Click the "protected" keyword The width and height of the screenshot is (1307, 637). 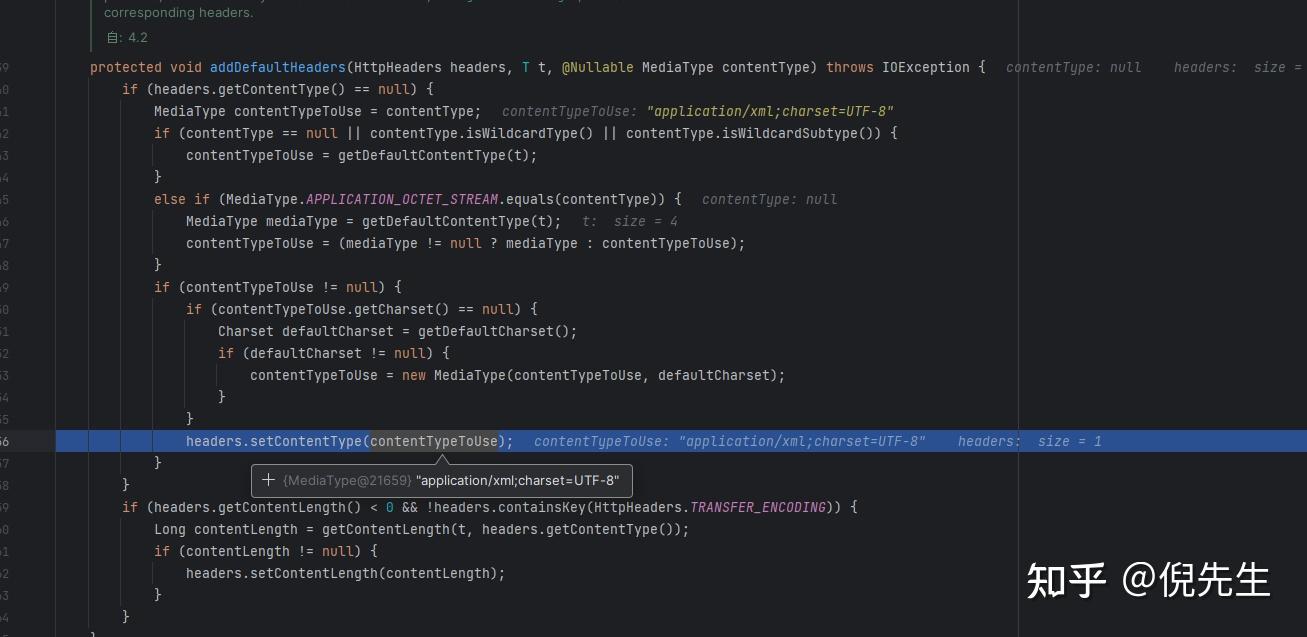(x=126, y=67)
